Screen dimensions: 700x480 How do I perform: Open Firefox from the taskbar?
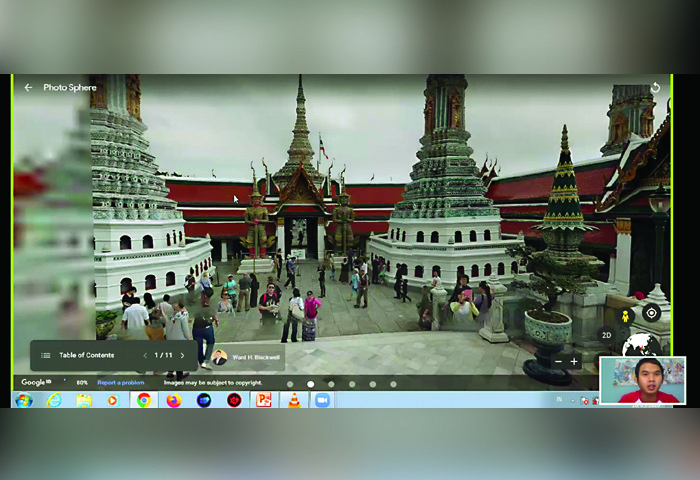click(x=174, y=400)
